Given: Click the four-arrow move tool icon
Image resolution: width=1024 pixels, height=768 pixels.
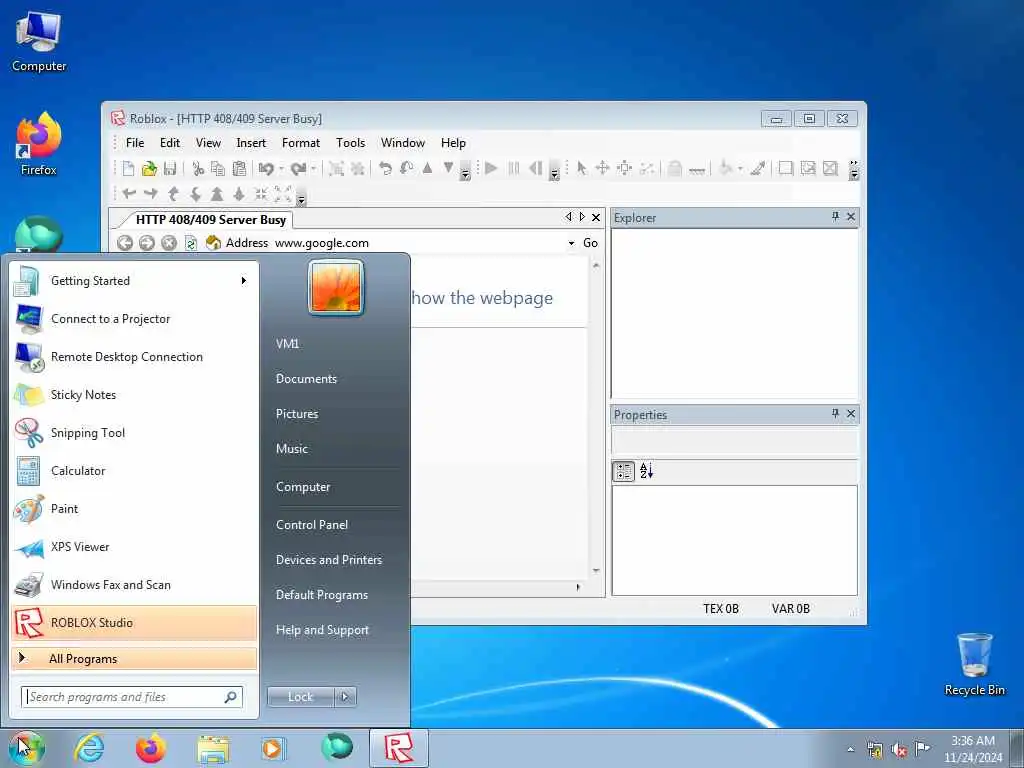Looking at the screenshot, I should click(x=602, y=168).
